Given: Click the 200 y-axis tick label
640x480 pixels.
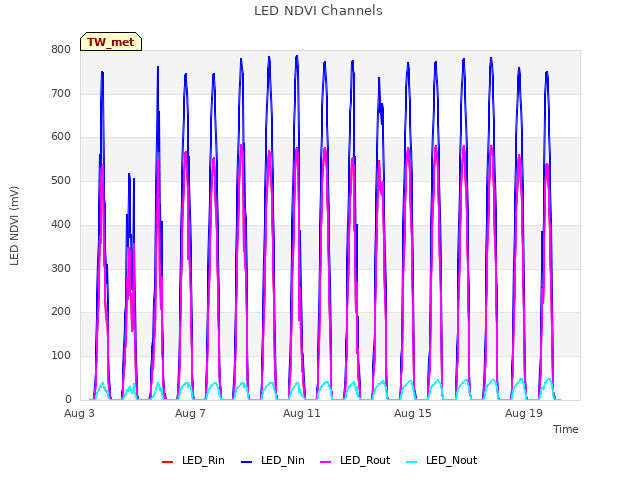Looking at the screenshot, I should (61, 311).
